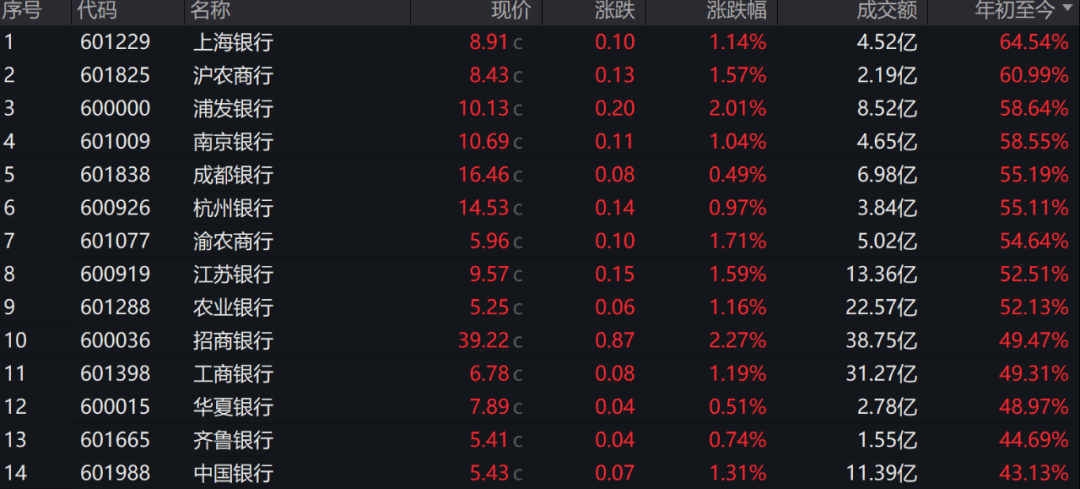
Task: Open the 上海银行 stock row
Action: (233, 42)
